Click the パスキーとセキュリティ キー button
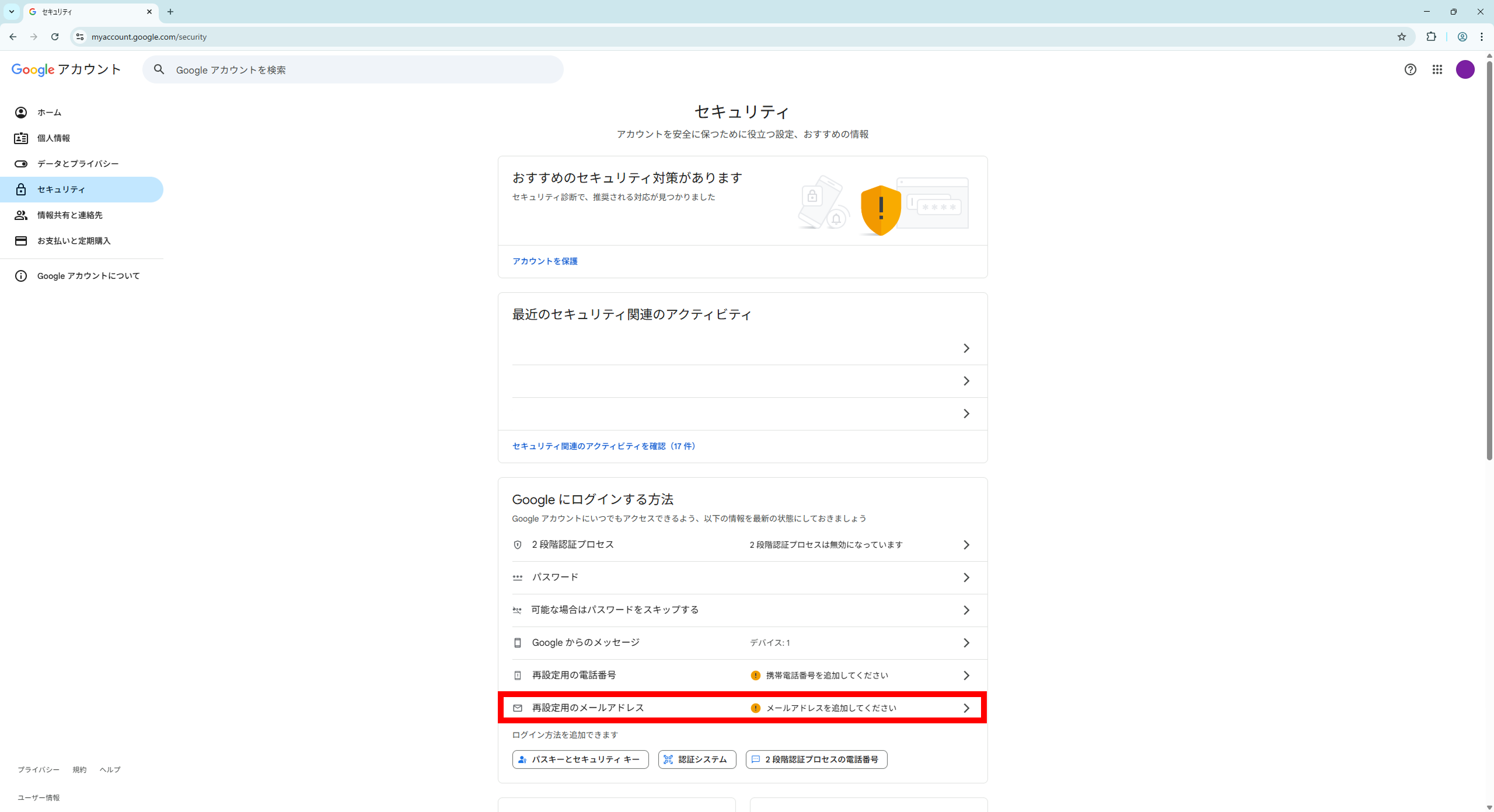1494x812 pixels. tap(580, 759)
